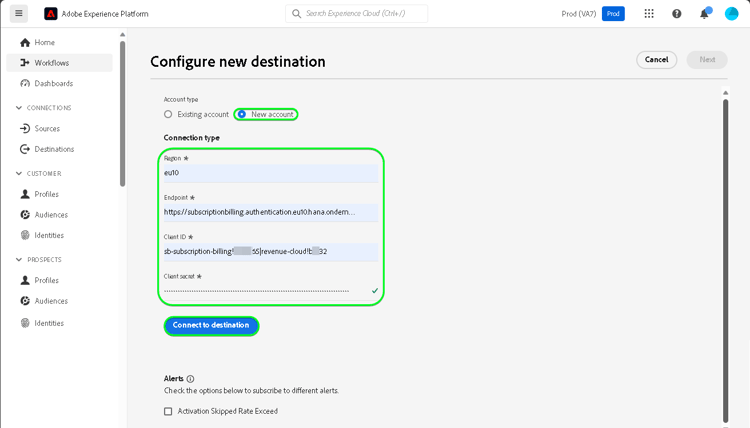Viewport: 750px width, 428px height.
Task: Click the search magnifier icon
Action: 297,13
